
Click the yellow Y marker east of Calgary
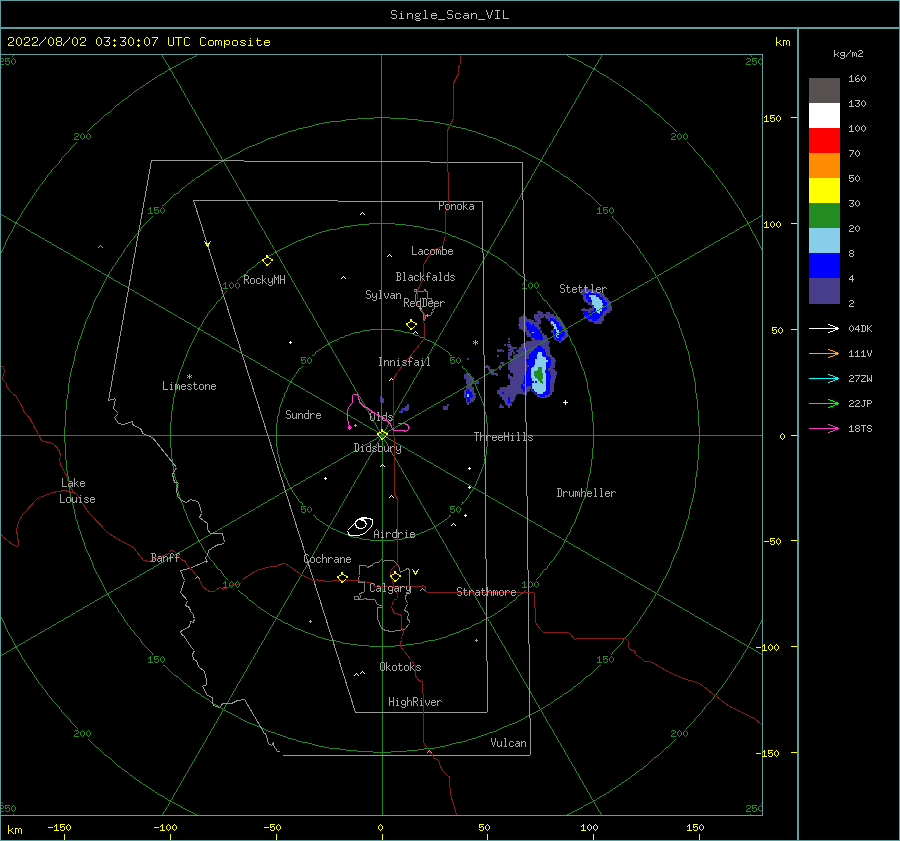(x=416, y=572)
